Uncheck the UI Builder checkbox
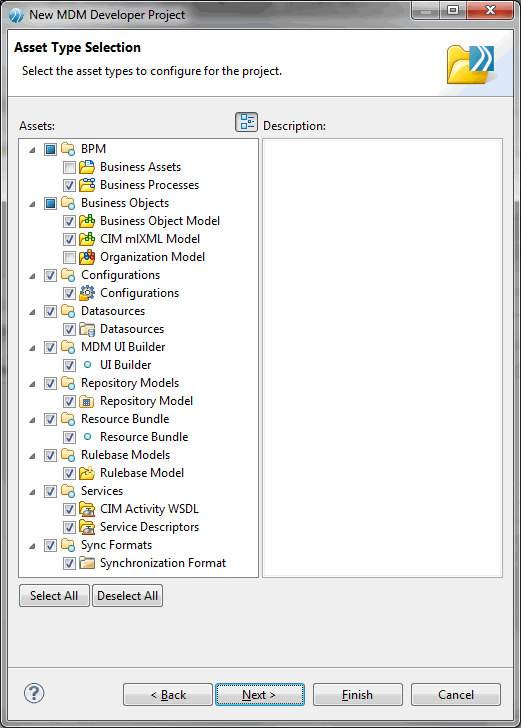The height and width of the screenshot is (728, 521). click(x=69, y=365)
